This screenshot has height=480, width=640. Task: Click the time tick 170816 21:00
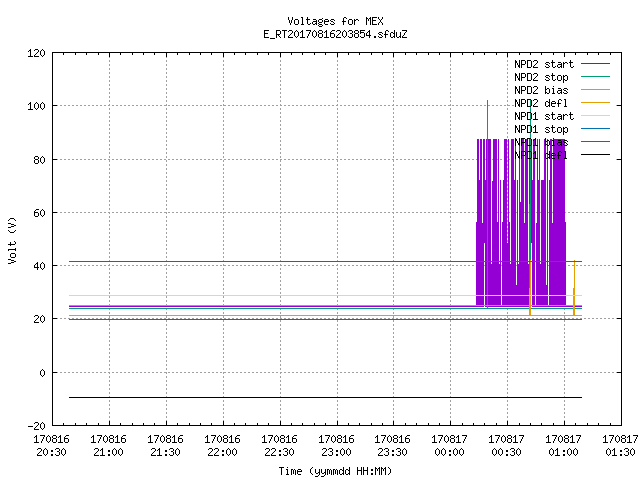[x=108, y=446]
